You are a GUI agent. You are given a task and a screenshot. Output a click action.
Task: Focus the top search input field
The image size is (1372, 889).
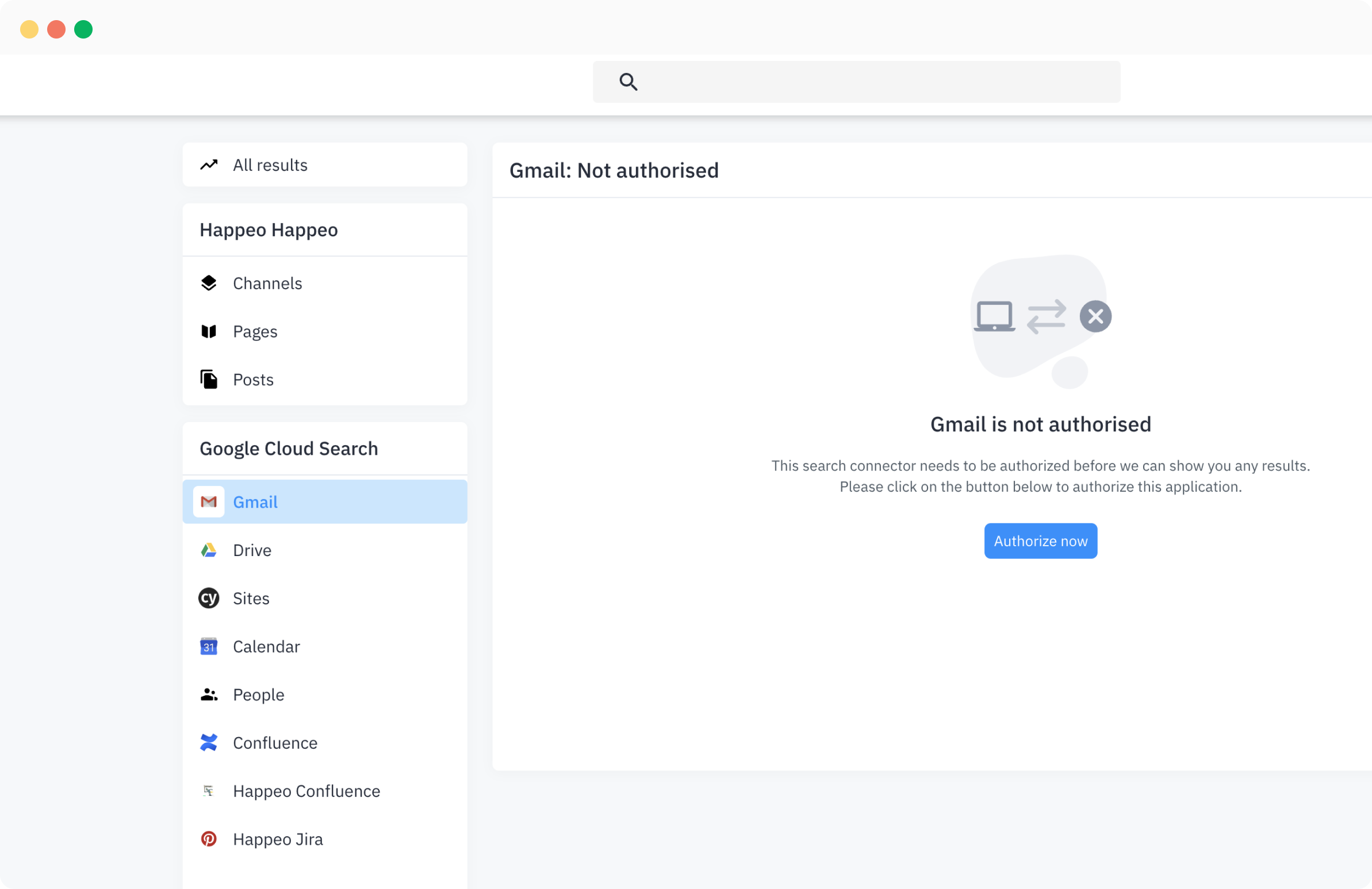pyautogui.click(x=856, y=82)
